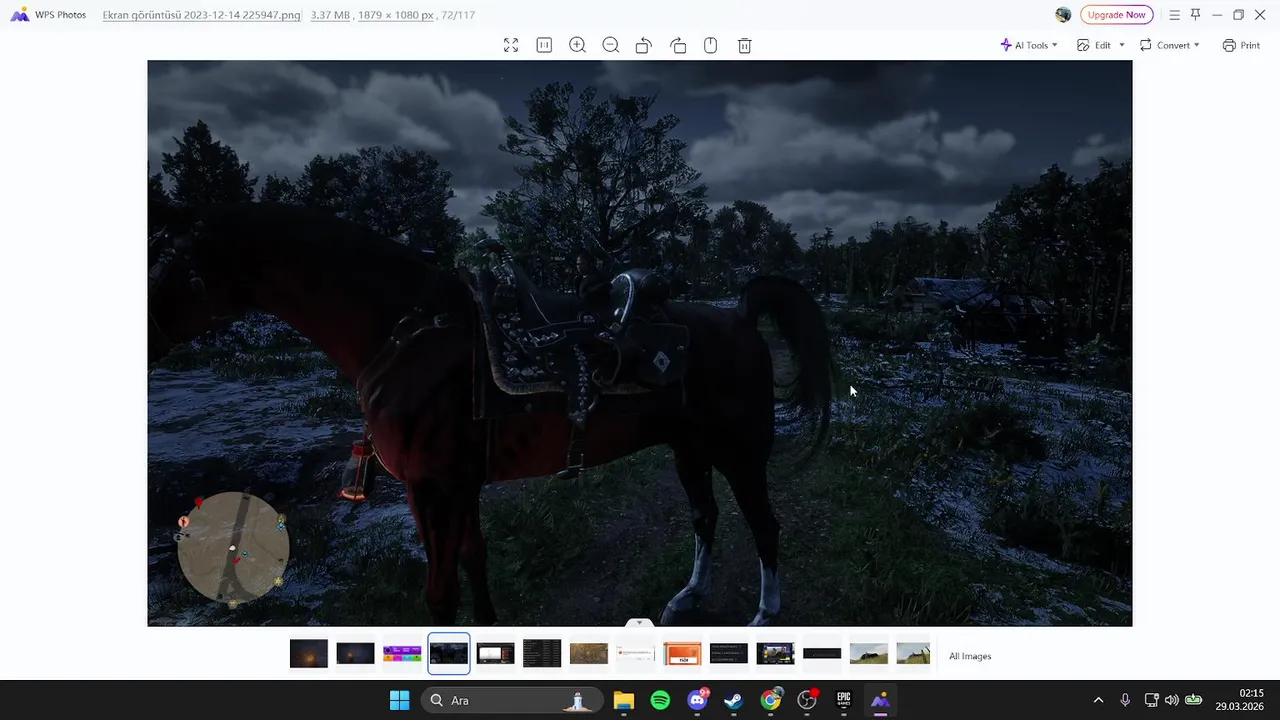Expand the Edit dropdown arrow
This screenshot has height=720, width=1280.
(1121, 45)
